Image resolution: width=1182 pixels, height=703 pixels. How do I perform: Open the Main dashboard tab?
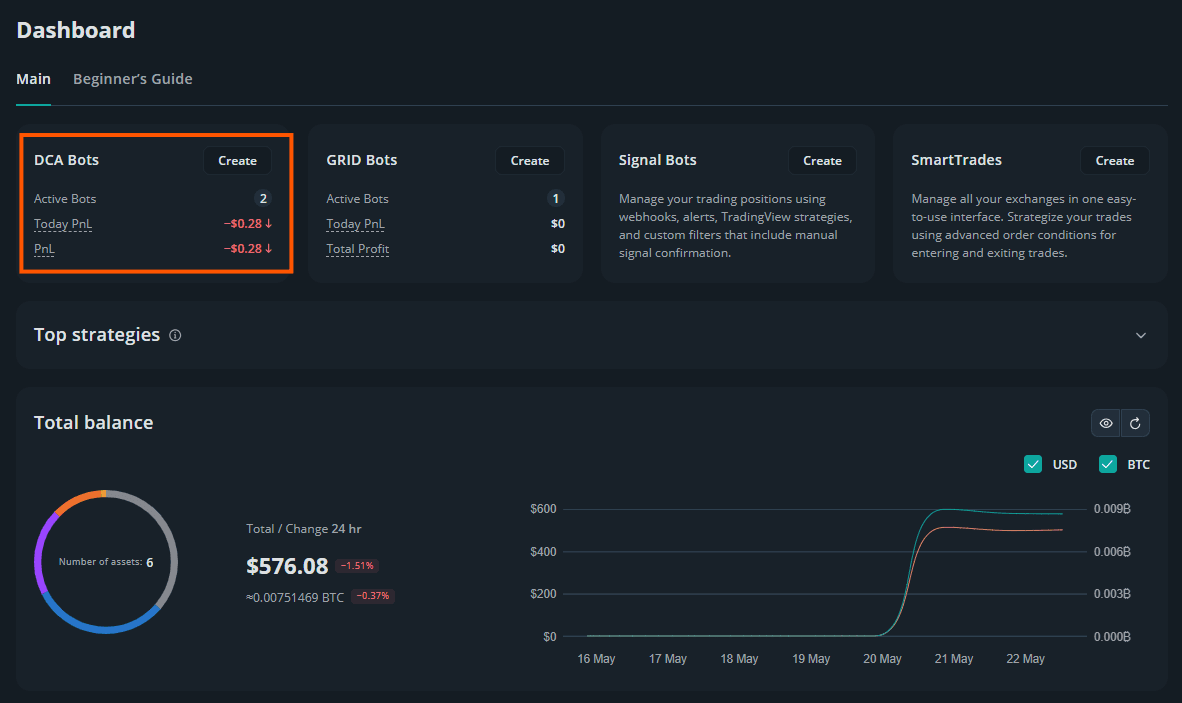[33, 79]
